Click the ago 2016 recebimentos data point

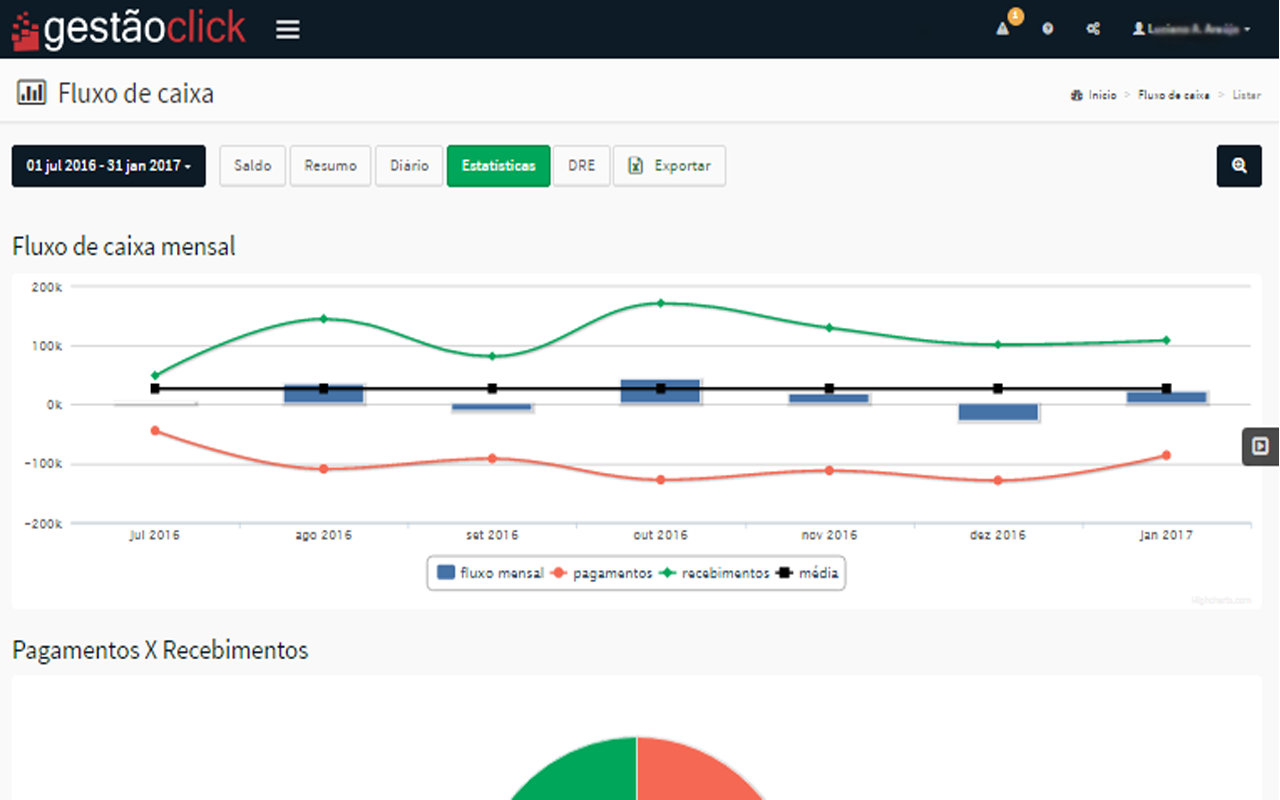pos(323,318)
